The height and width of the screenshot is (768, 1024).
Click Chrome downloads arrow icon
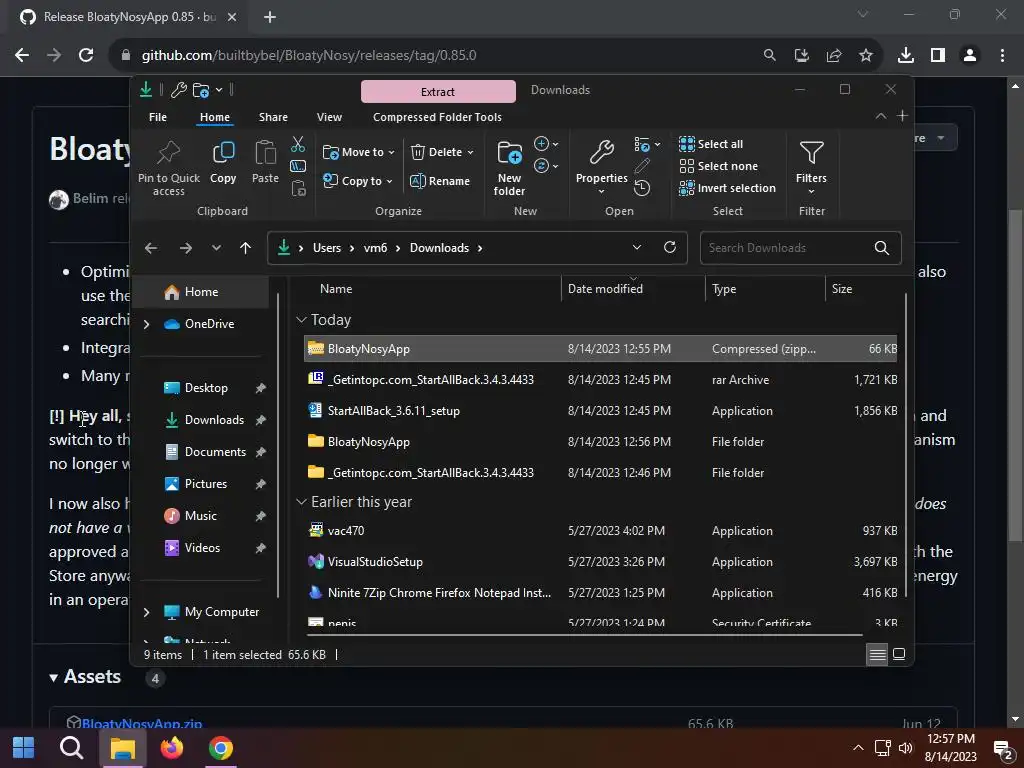pos(906,55)
